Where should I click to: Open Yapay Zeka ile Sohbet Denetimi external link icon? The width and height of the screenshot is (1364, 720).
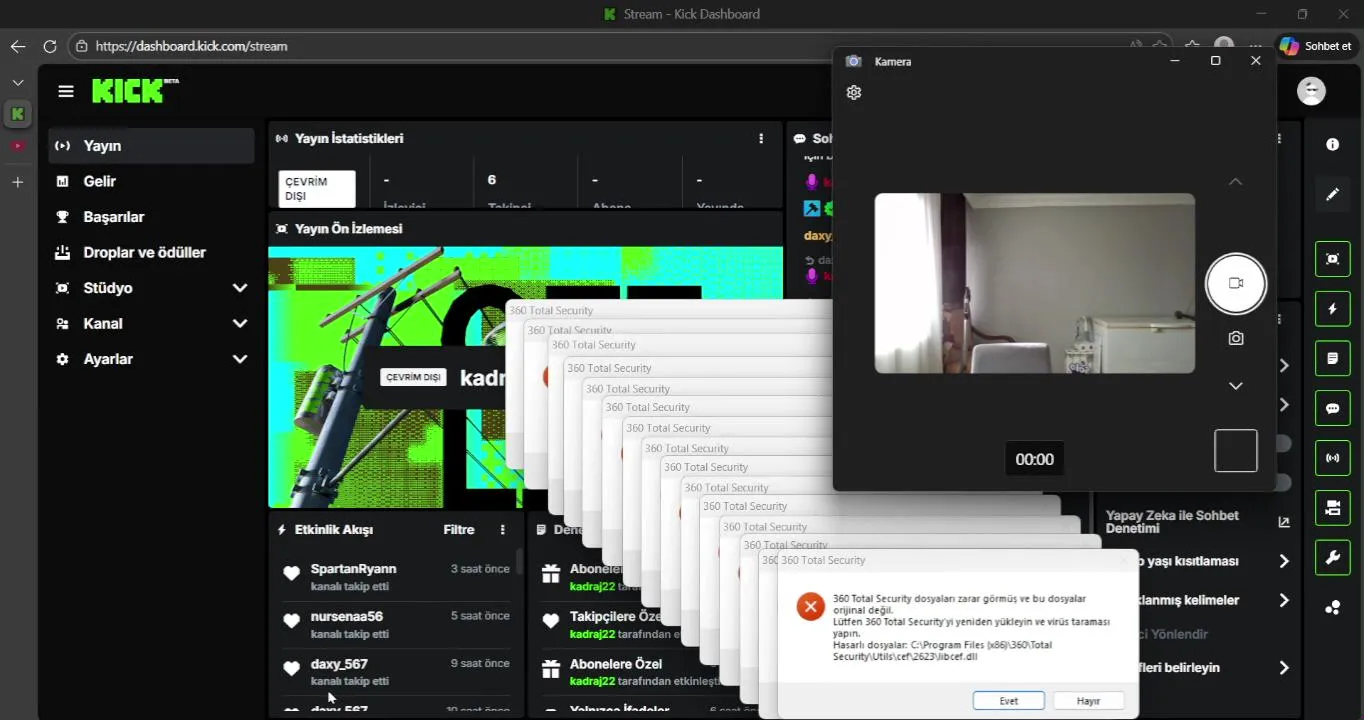tap(1284, 522)
